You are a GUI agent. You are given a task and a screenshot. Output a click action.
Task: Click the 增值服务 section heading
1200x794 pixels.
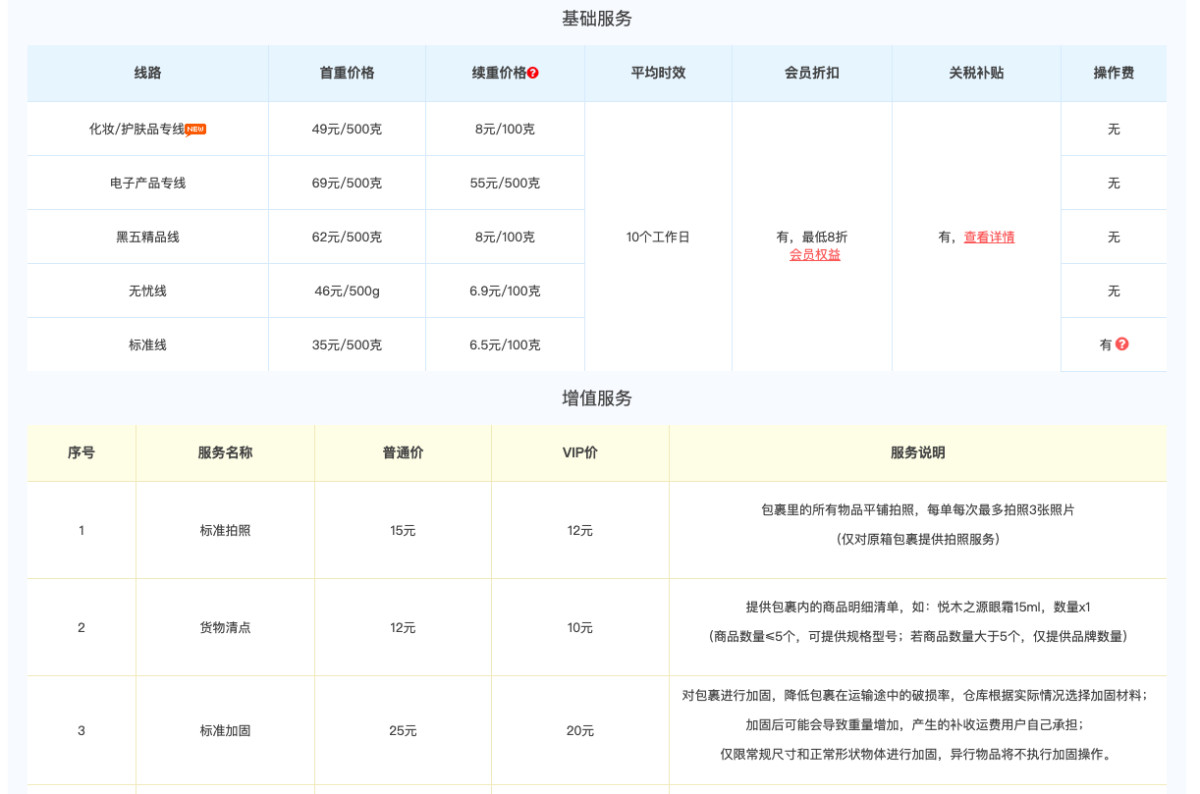point(597,398)
